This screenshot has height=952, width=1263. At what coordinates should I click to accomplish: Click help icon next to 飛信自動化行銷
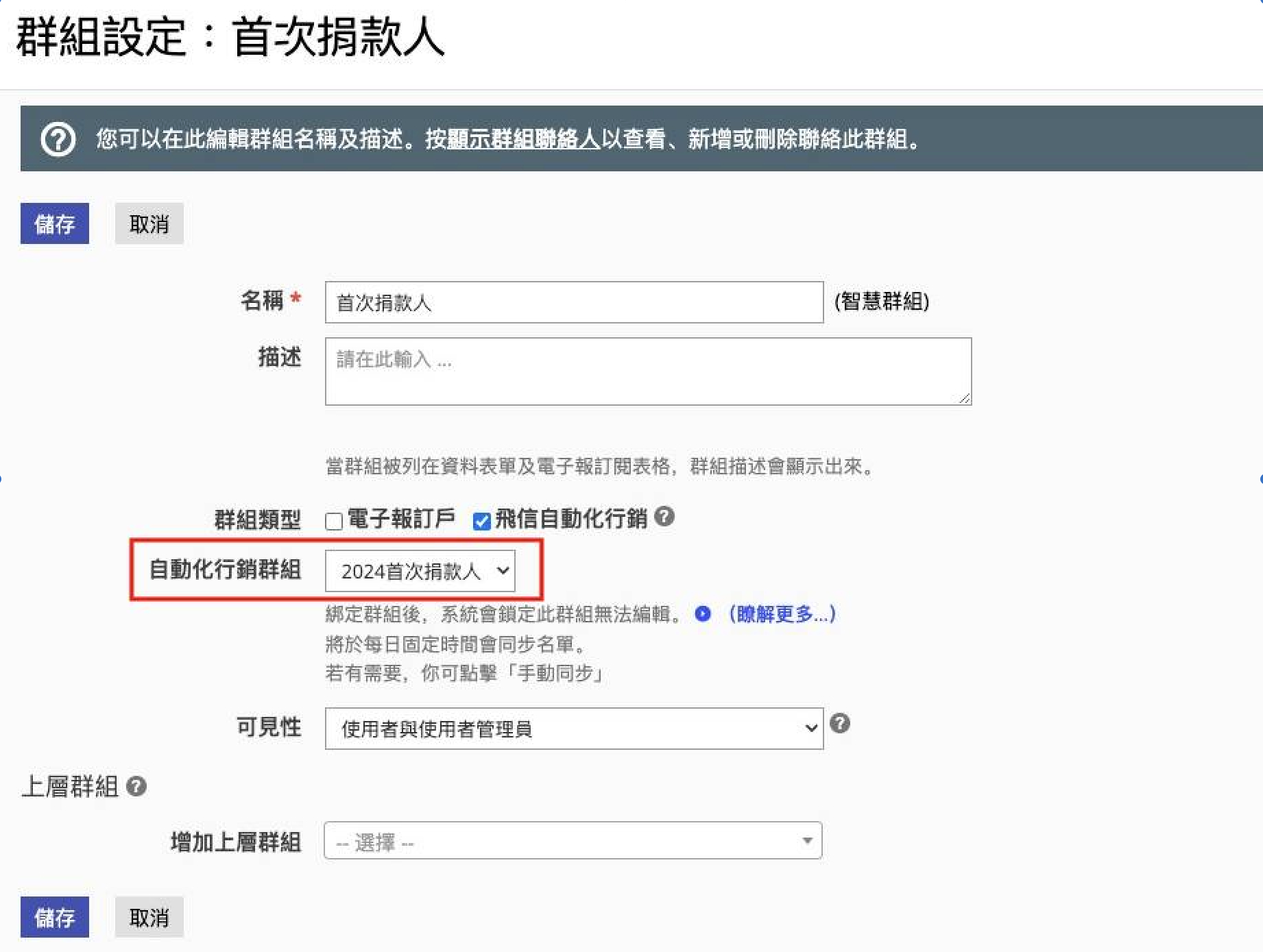(x=664, y=516)
